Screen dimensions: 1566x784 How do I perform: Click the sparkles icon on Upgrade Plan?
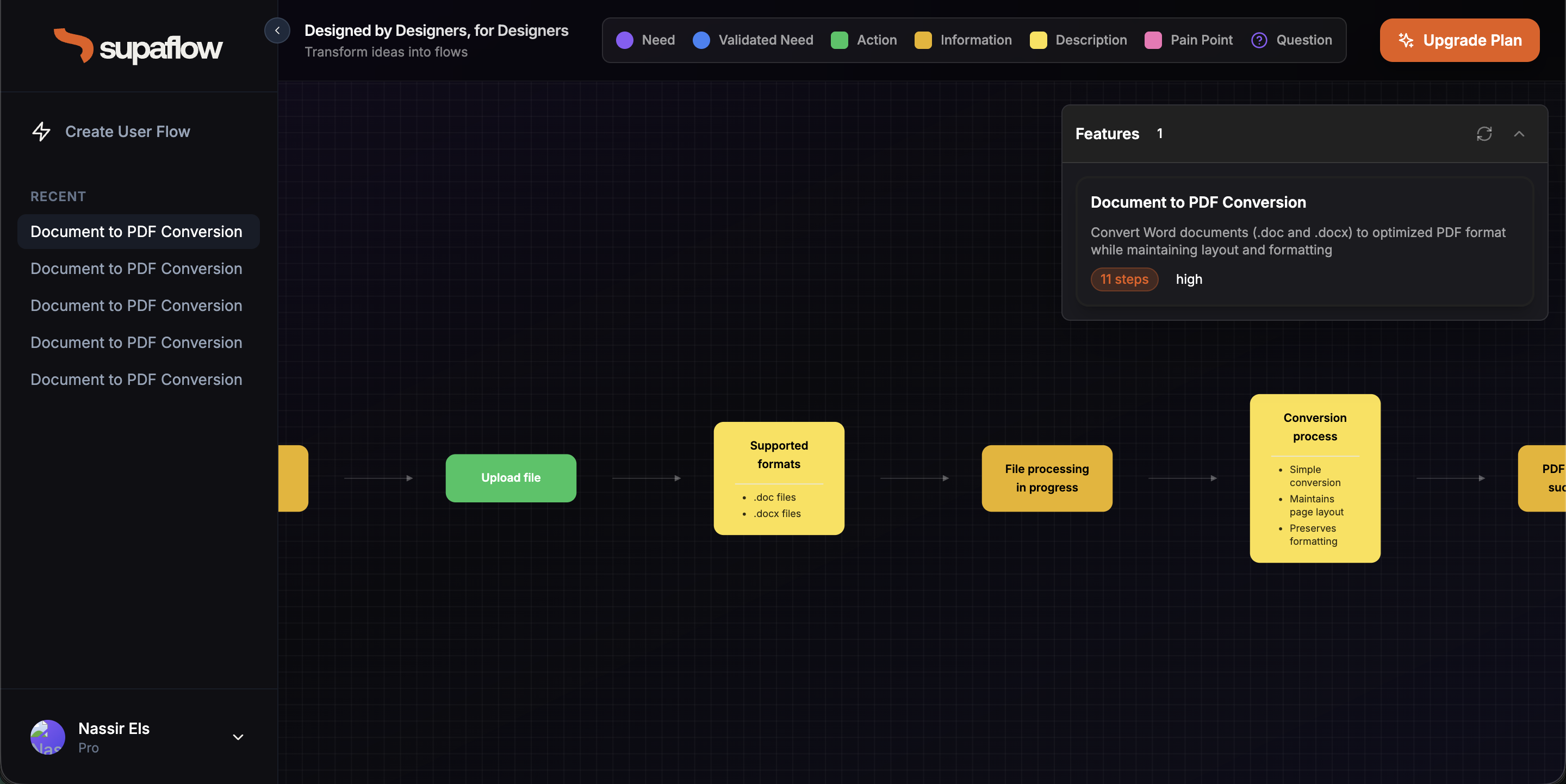1406,40
